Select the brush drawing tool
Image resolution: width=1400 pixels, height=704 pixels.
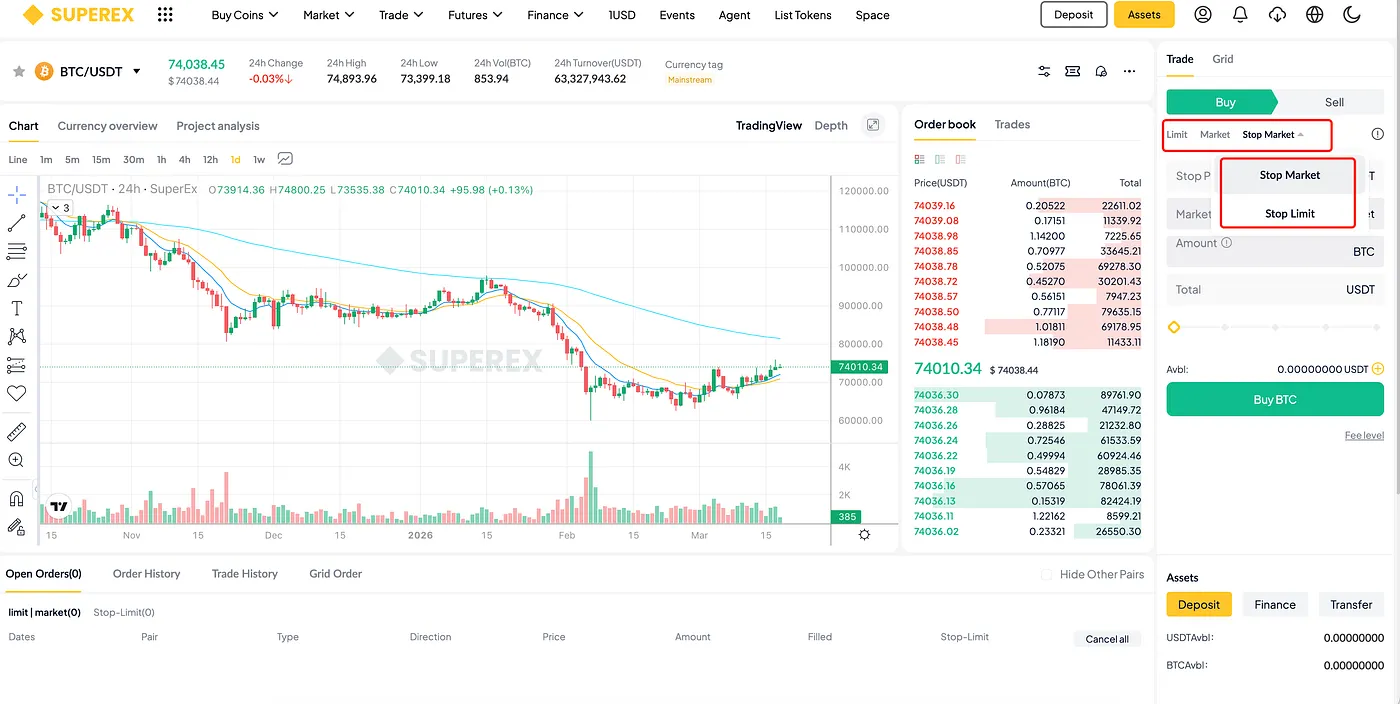pos(16,280)
